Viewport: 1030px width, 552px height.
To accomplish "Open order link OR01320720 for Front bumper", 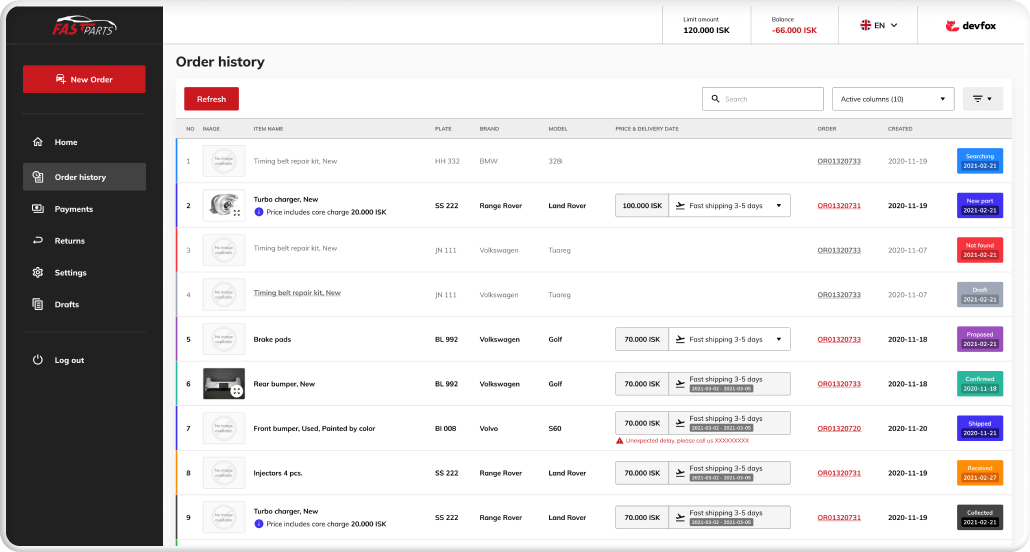I will 838,428.
